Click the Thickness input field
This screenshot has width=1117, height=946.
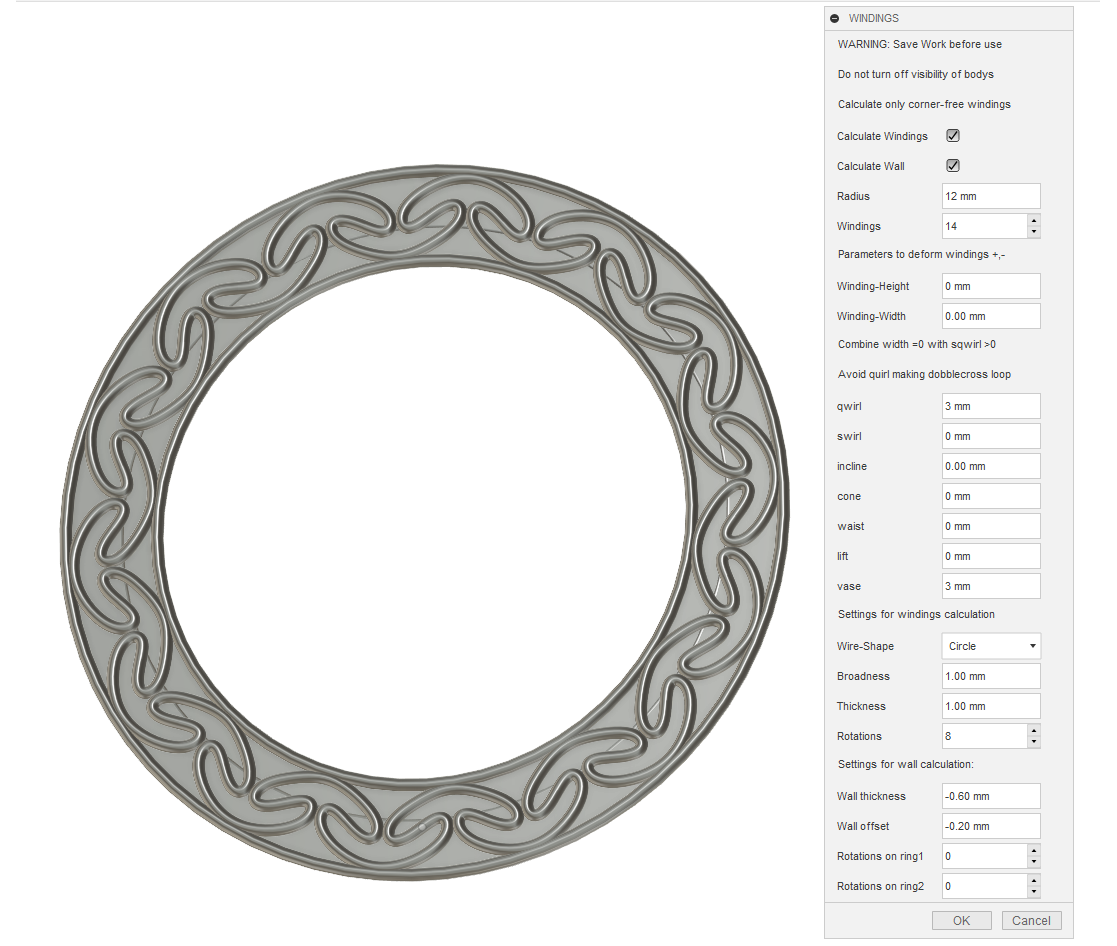tap(990, 706)
